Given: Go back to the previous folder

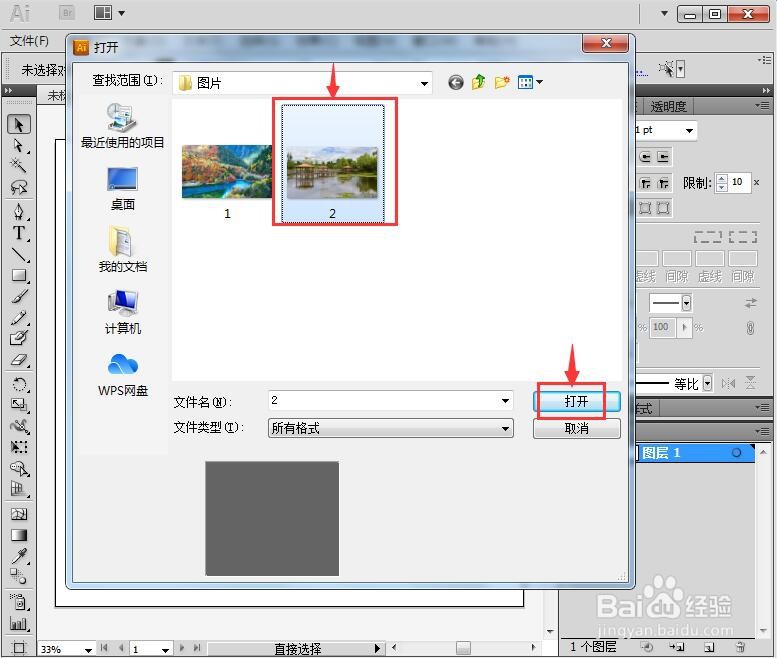Looking at the screenshot, I should click(456, 82).
